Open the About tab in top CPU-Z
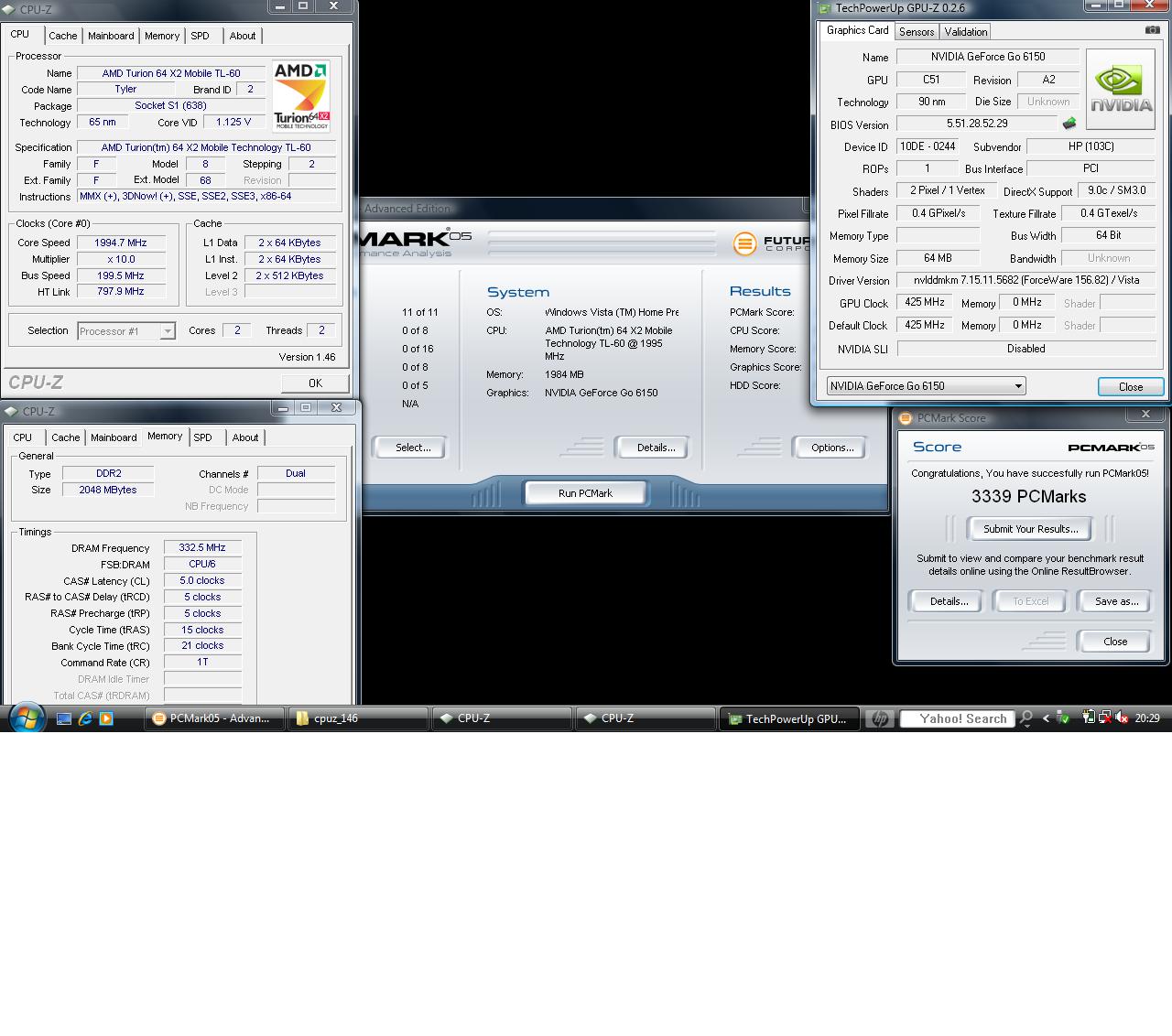This screenshot has height=1036, width=1172. [243, 36]
